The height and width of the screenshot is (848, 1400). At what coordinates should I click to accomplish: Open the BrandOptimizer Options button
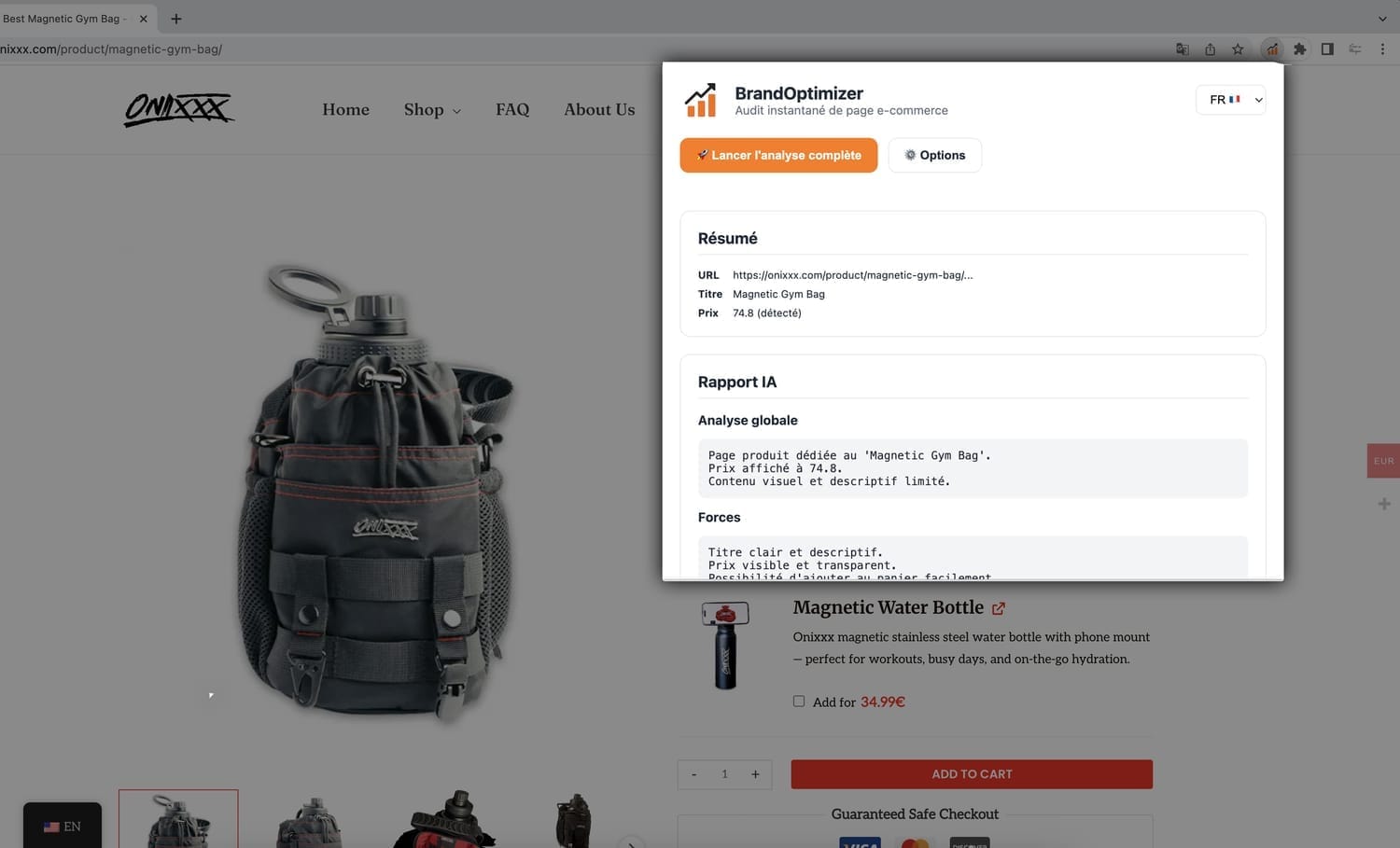[934, 155]
